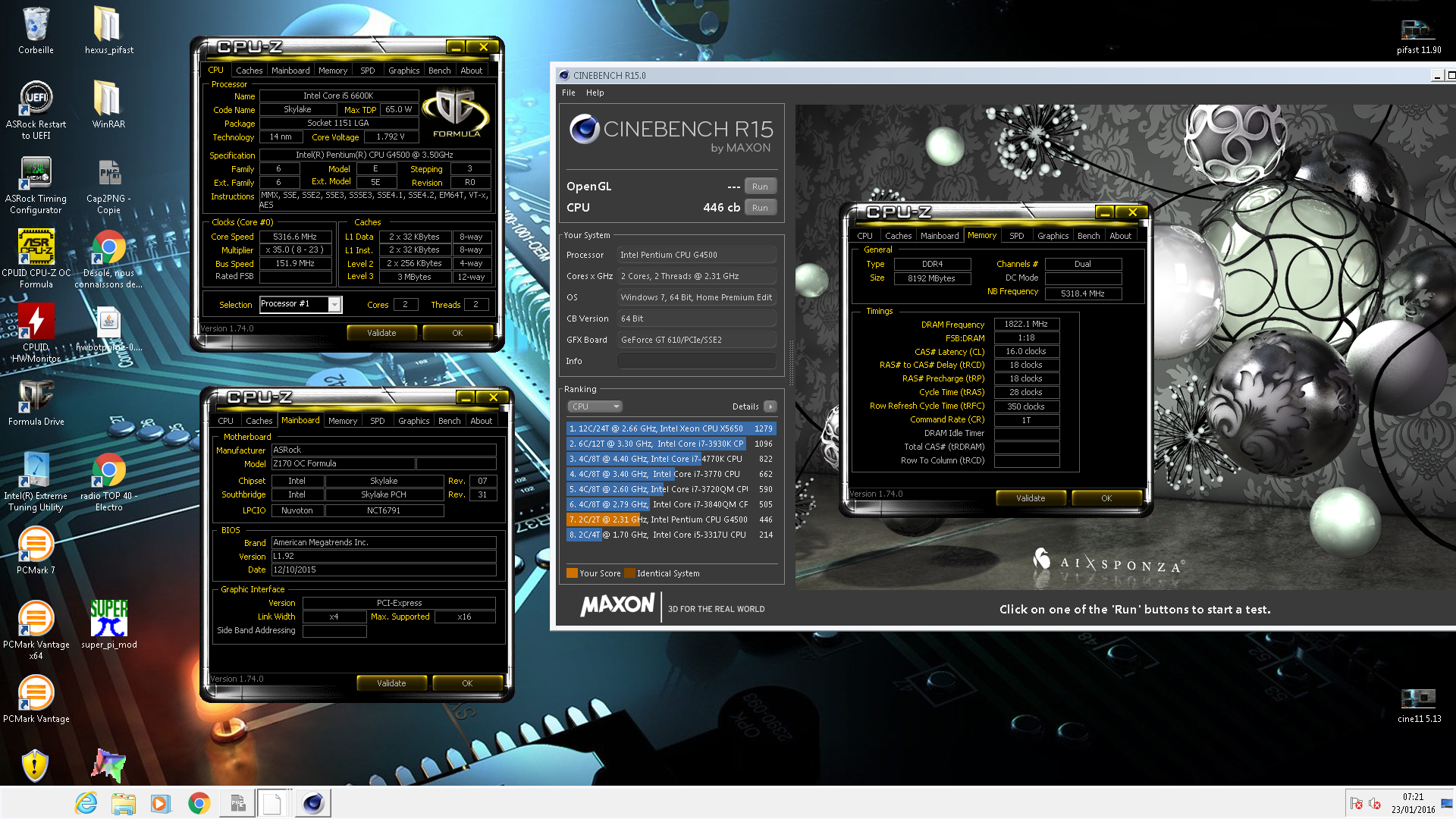Click BIOS Date value 12/10/2015
The height and width of the screenshot is (819, 1456).
coord(384,570)
